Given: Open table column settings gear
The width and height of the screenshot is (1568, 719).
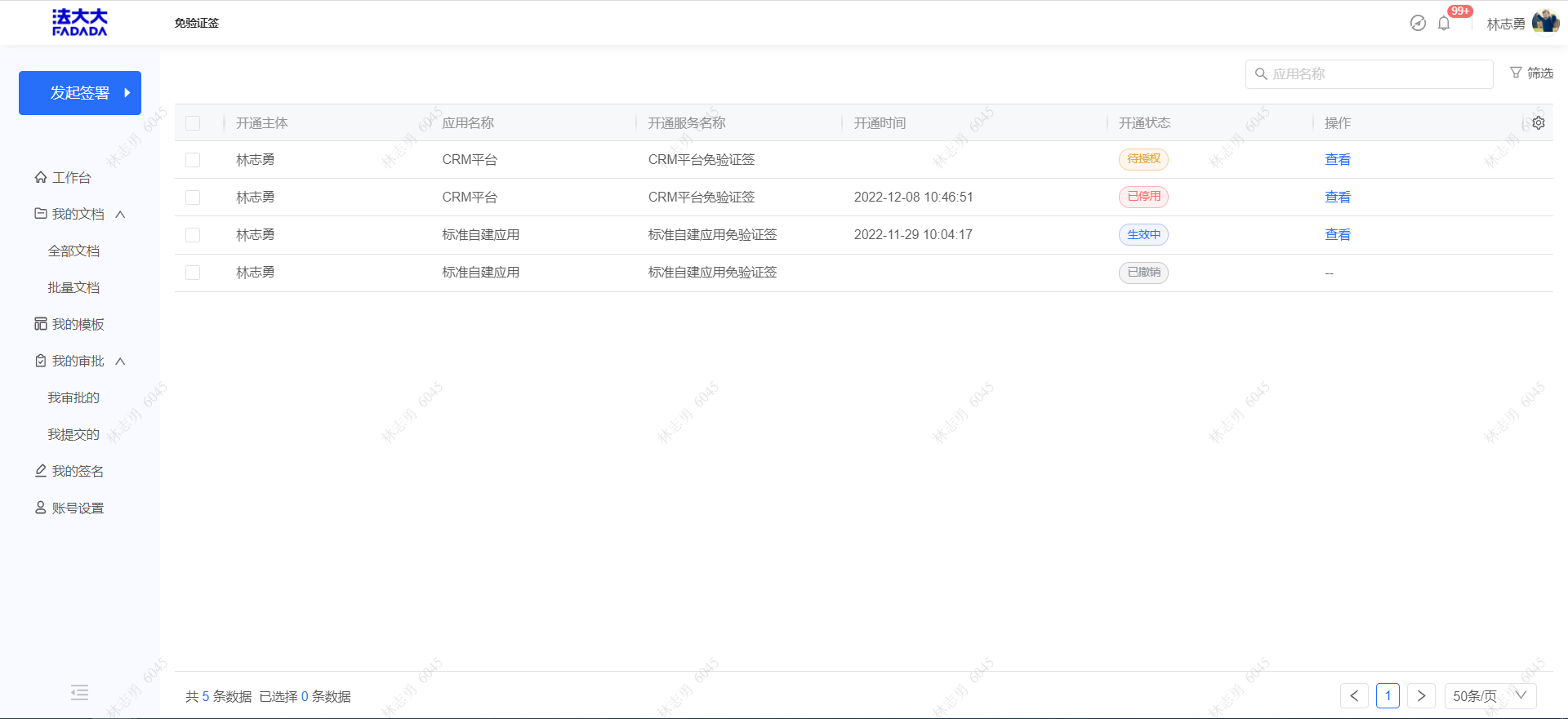Looking at the screenshot, I should [x=1539, y=122].
